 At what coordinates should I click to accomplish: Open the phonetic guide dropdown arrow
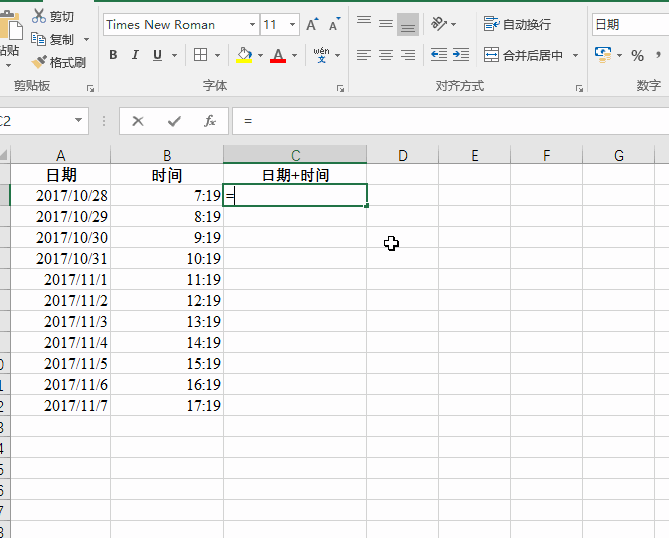click(337, 55)
